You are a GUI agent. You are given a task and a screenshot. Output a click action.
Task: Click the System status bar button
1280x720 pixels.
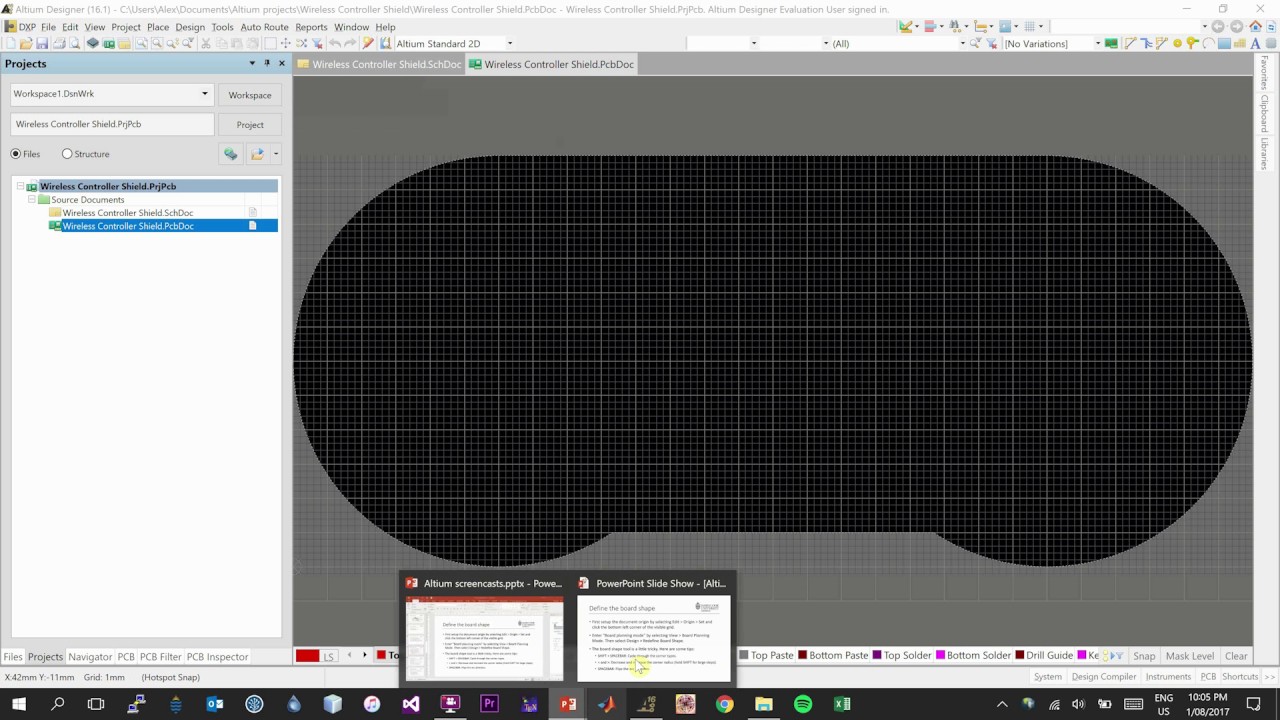click(1048, 677)
